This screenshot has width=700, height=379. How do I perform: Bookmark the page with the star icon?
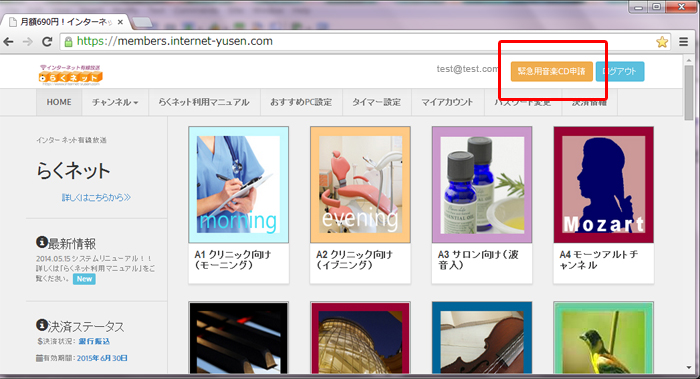coord(662,42)
